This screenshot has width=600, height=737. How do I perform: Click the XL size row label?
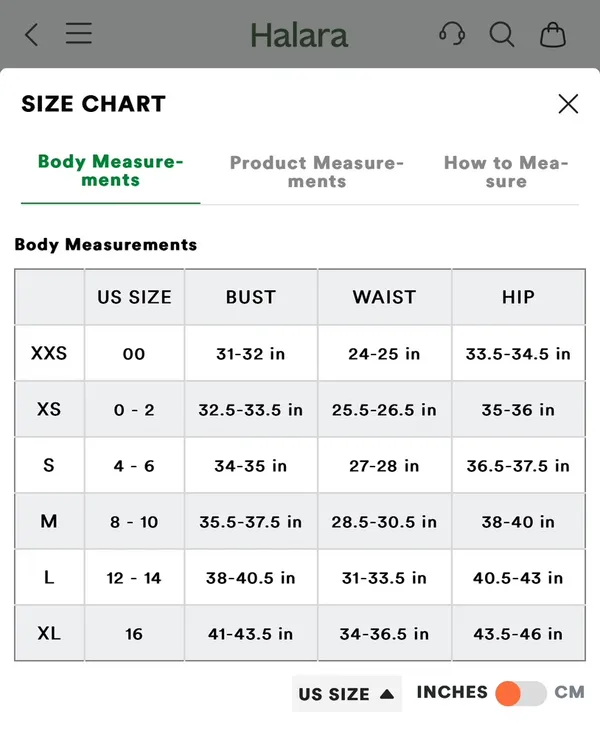(49, 633)
